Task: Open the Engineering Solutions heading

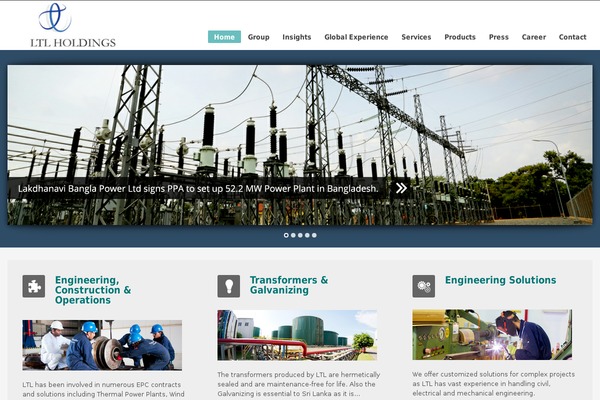Action: pyautogui.click(x=501, y=280)
